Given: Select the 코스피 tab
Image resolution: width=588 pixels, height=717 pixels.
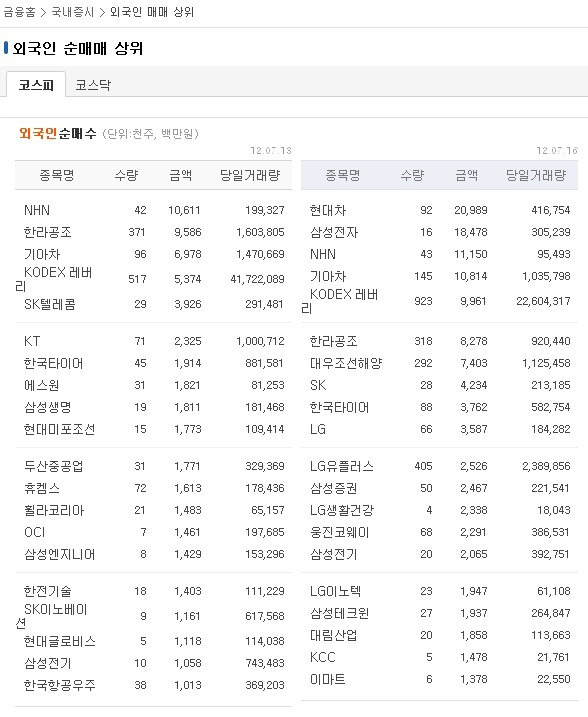Looking at the screenshot, I should (36, 85).
